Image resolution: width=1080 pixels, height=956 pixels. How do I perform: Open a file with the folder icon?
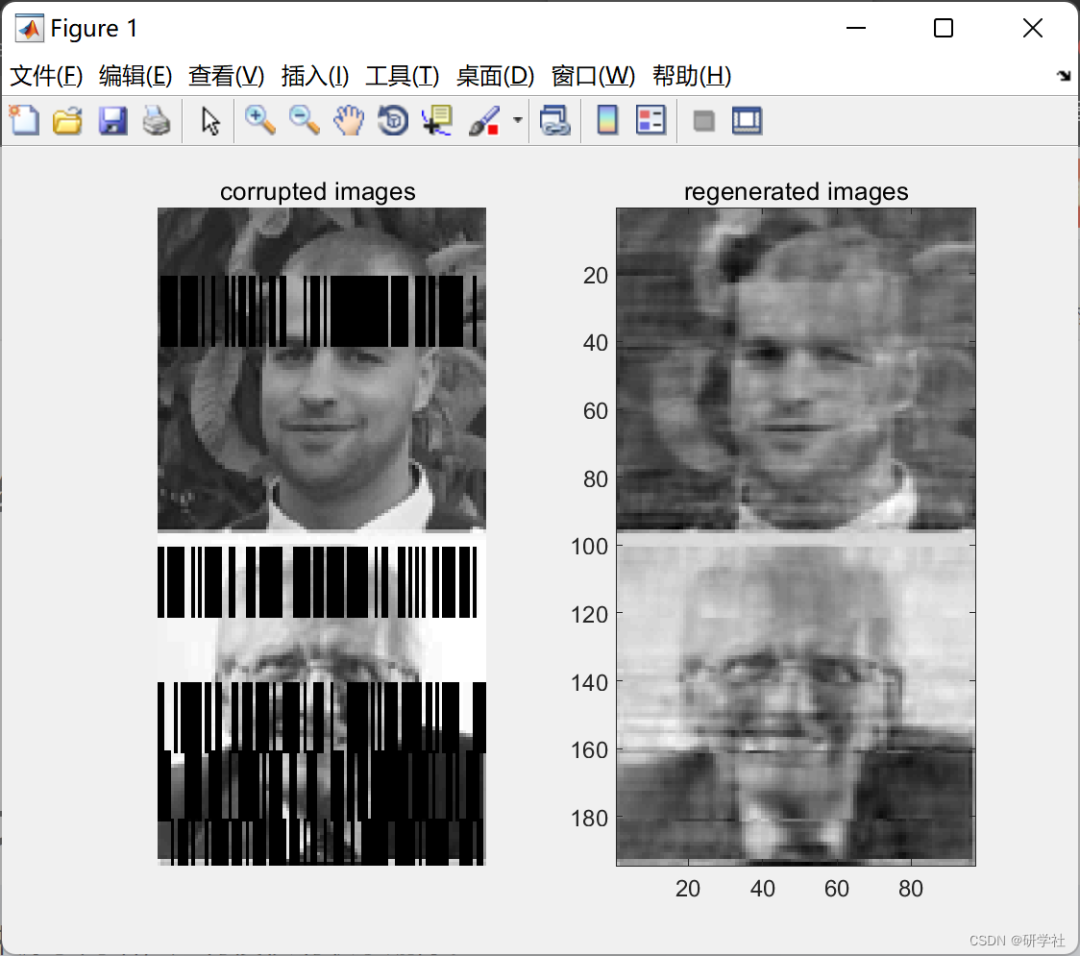(68, 121)
